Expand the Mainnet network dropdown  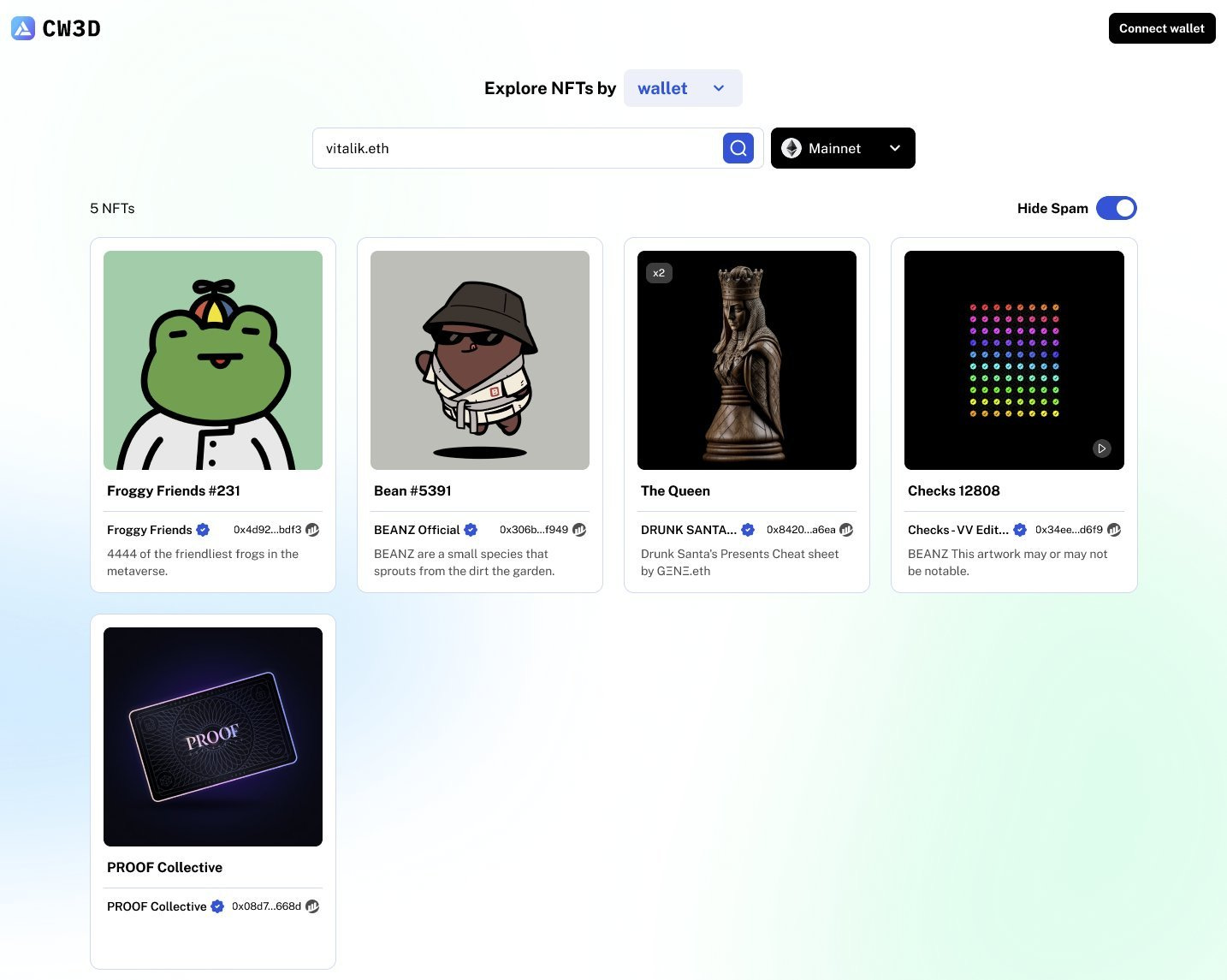pyautogui.click(x=843, y=148)
